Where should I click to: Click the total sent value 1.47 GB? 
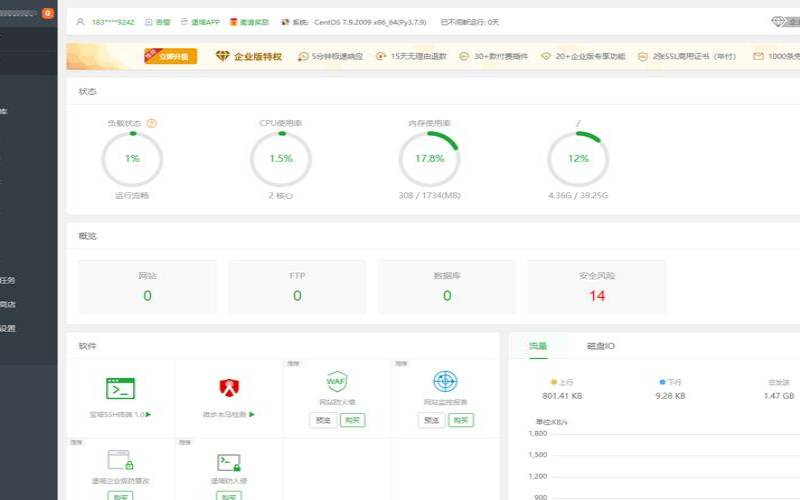coord(779,395)
